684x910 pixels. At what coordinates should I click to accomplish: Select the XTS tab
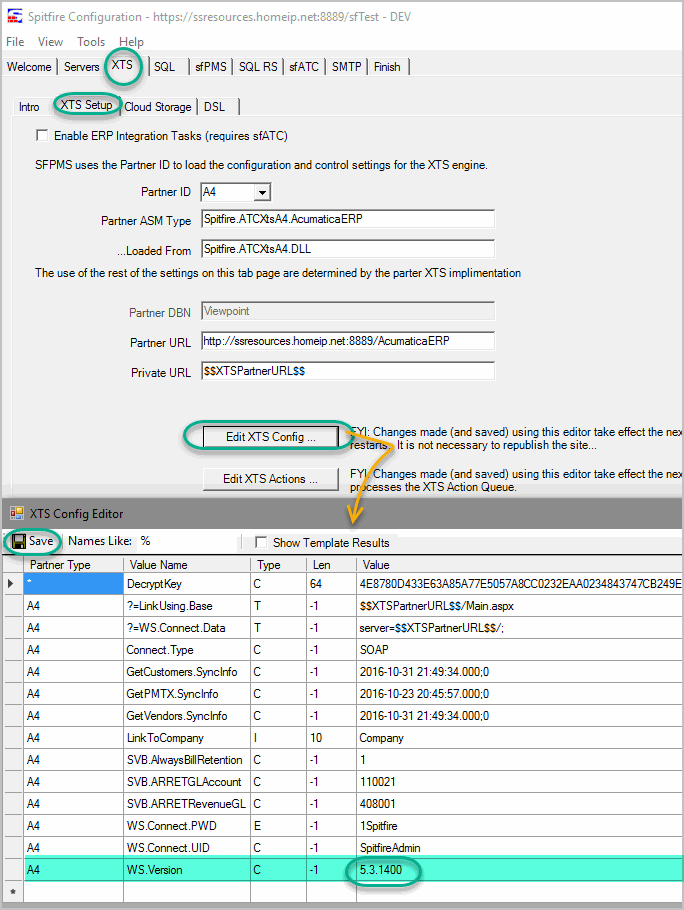pyautogui.click(x=122, y=65)
